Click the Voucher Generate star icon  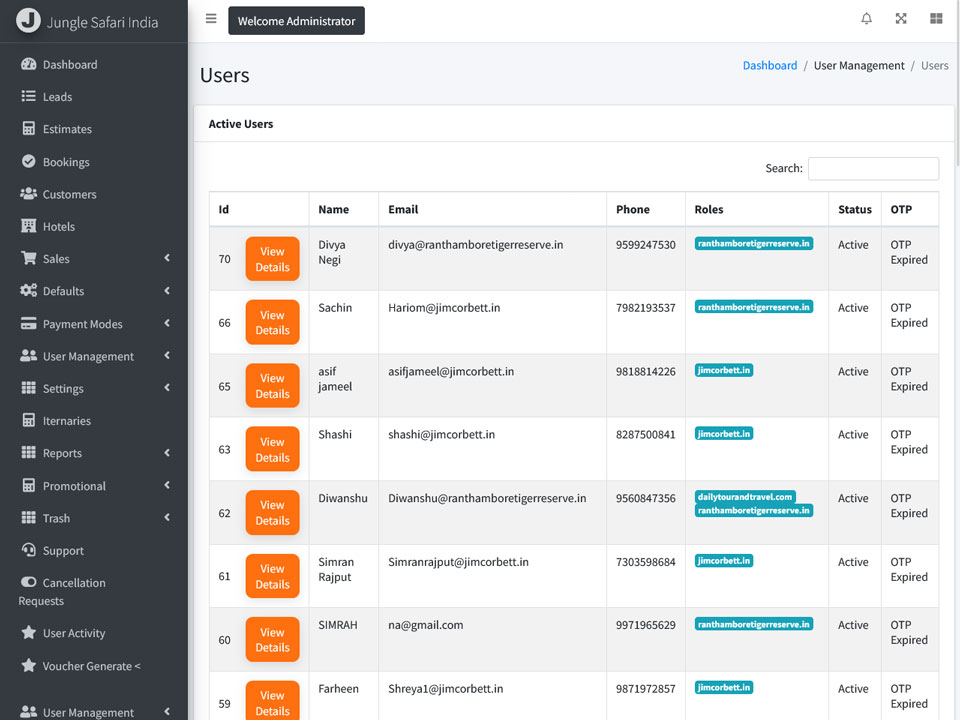coord(28,665)
